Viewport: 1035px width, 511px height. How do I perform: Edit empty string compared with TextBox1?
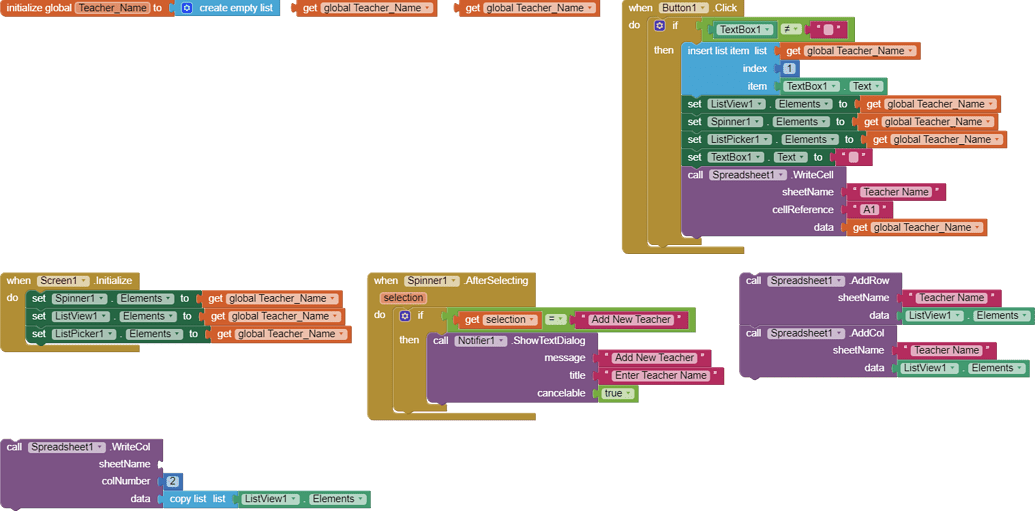(829, 30)
